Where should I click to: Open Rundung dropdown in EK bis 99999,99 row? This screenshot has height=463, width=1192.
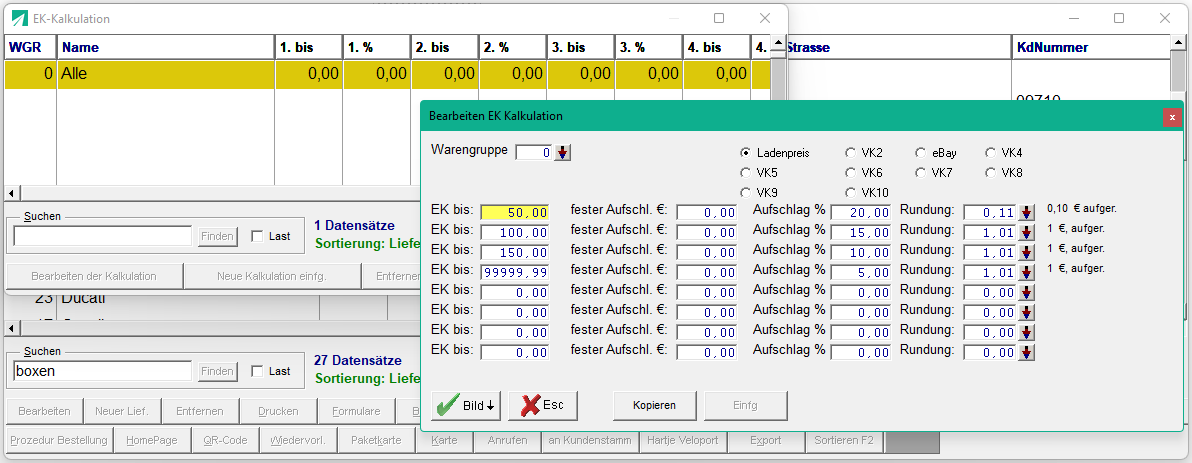pyautogui.click(x=1027, y=271)
